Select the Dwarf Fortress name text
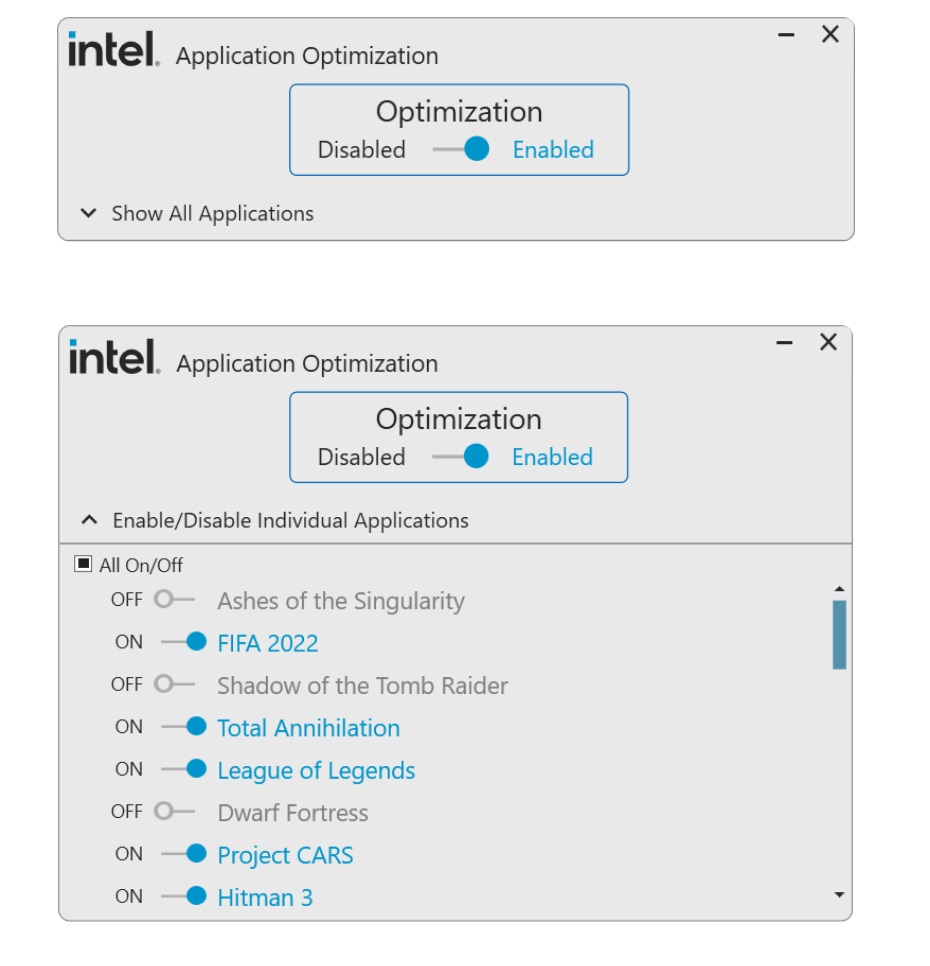The height and width of the screenshot is (966, 930). (293, 813)
